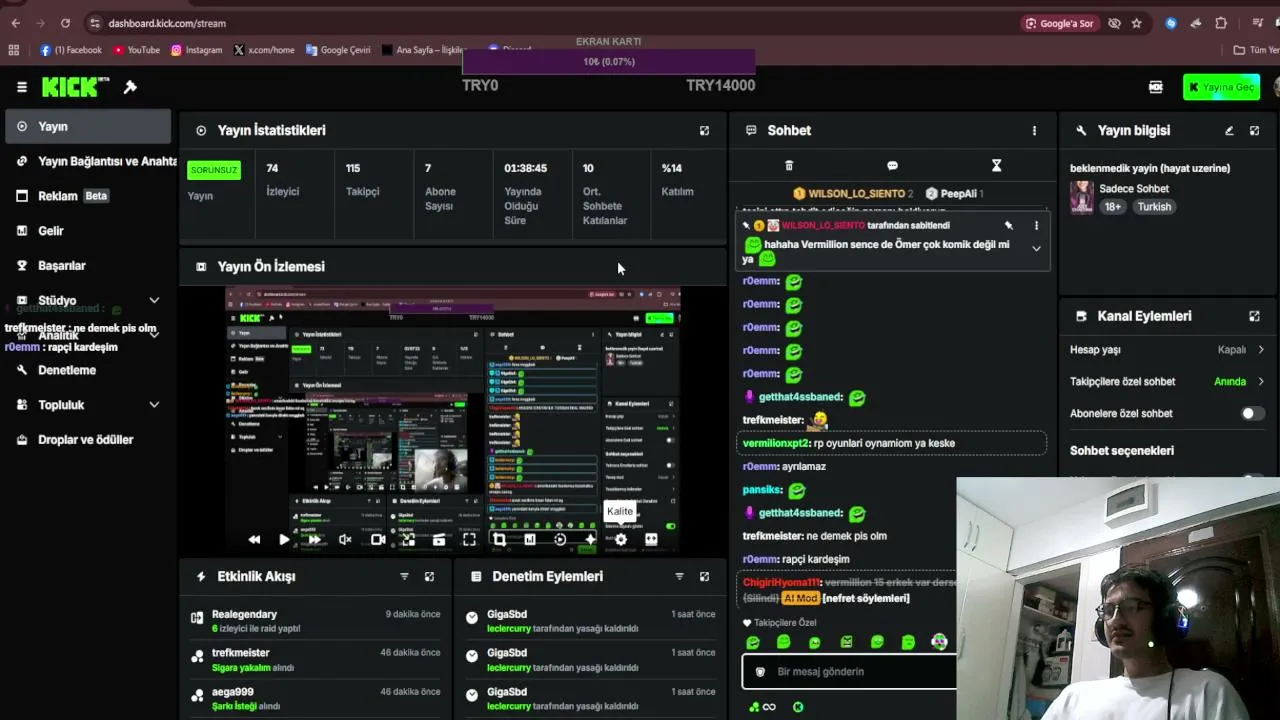
Task: Rewind the stream preview
Action: 254,539
